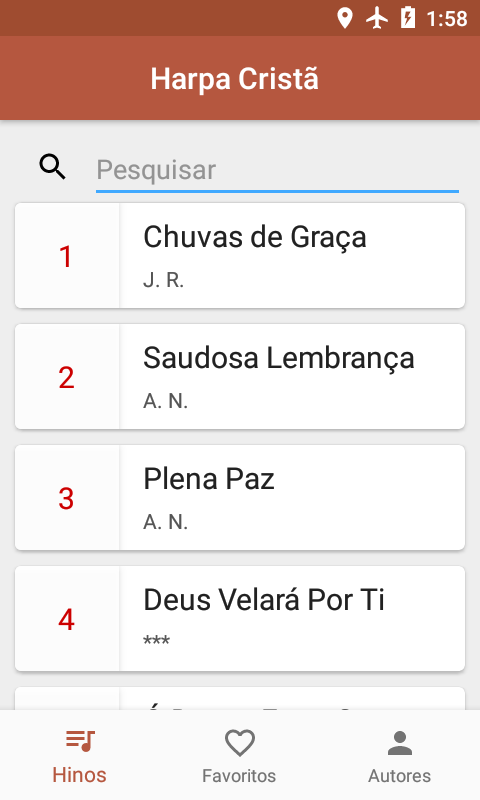Viewport: 480px width, 800px height.
Task: Tap the red hymn number 2
Action: (x=66, y=378)
